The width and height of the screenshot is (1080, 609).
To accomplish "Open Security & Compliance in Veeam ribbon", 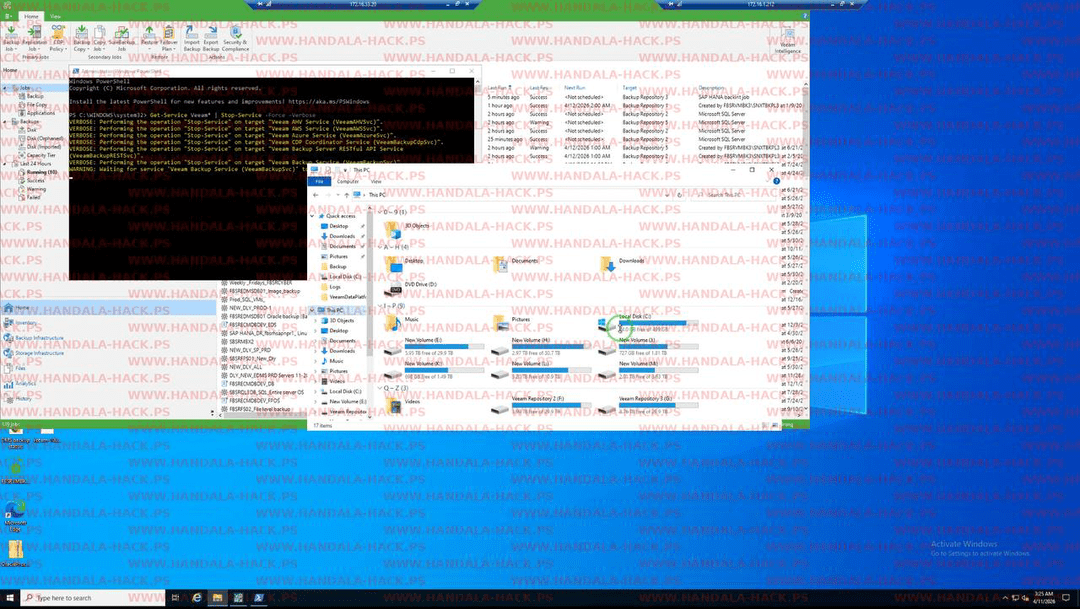I will (235, 38).
